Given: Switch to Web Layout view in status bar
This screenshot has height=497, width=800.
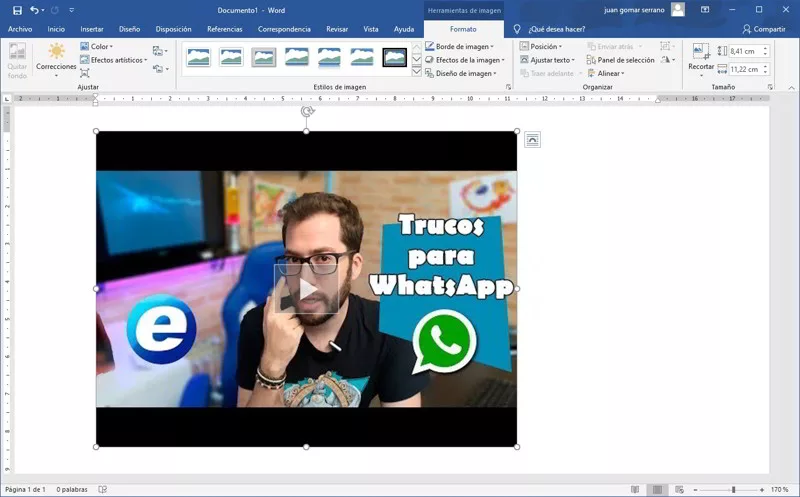Looking at the screenshot, I should click(679, 489).
